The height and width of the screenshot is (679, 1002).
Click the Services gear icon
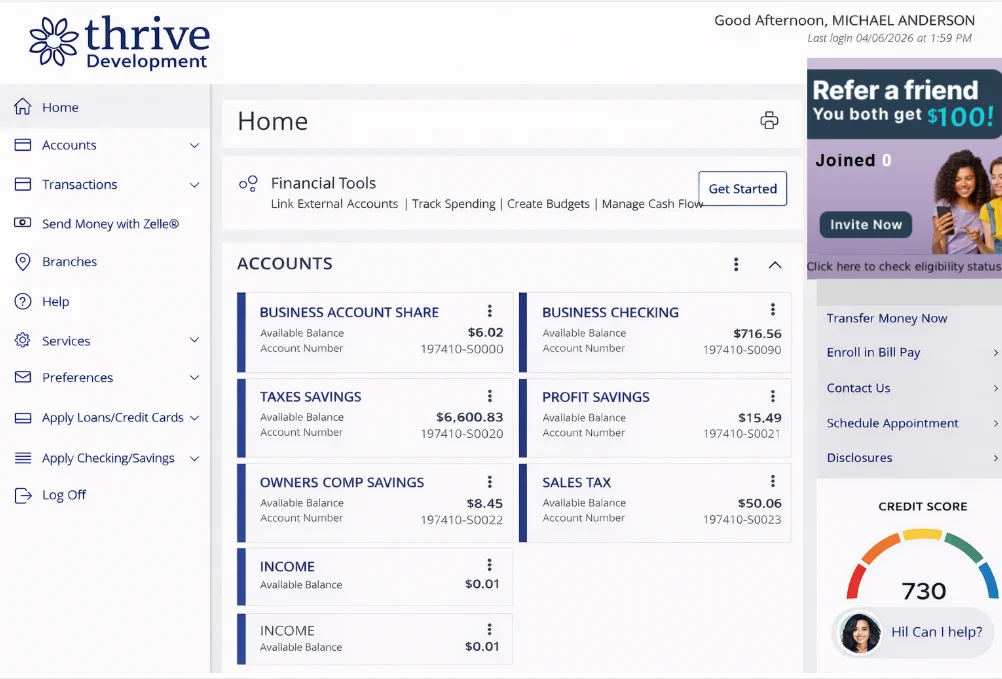pos(23,340)
